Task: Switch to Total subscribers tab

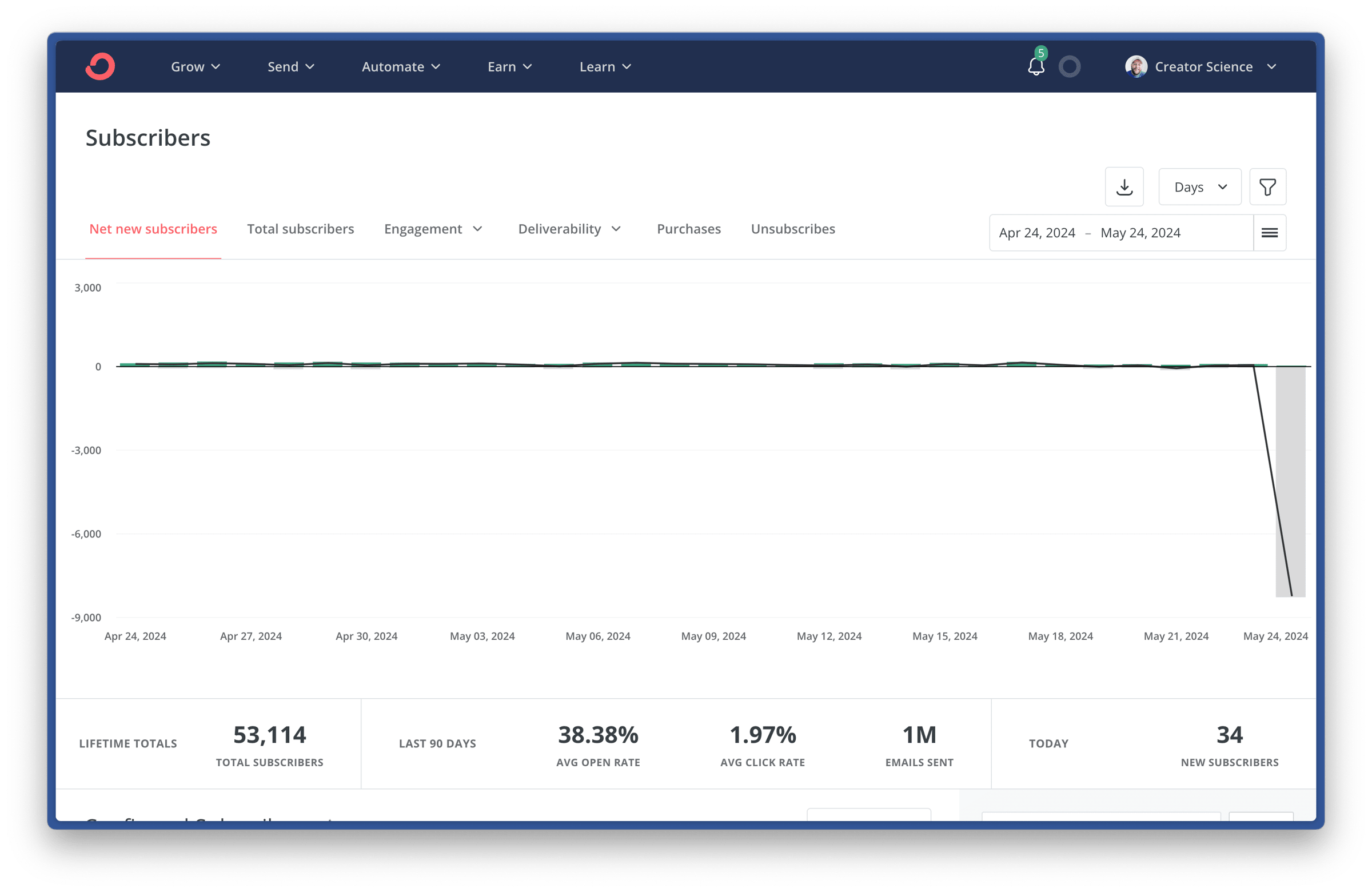Action: [x=300, y=229]
